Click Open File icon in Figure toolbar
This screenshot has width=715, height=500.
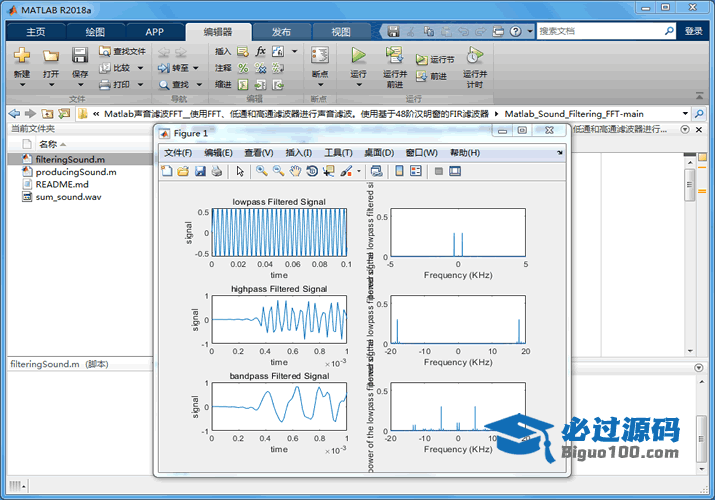183,171
